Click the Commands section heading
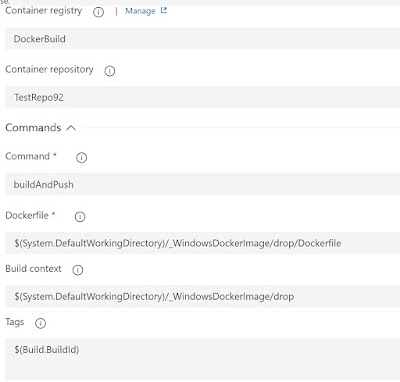 pyautogui.click(x=33, y=128)
